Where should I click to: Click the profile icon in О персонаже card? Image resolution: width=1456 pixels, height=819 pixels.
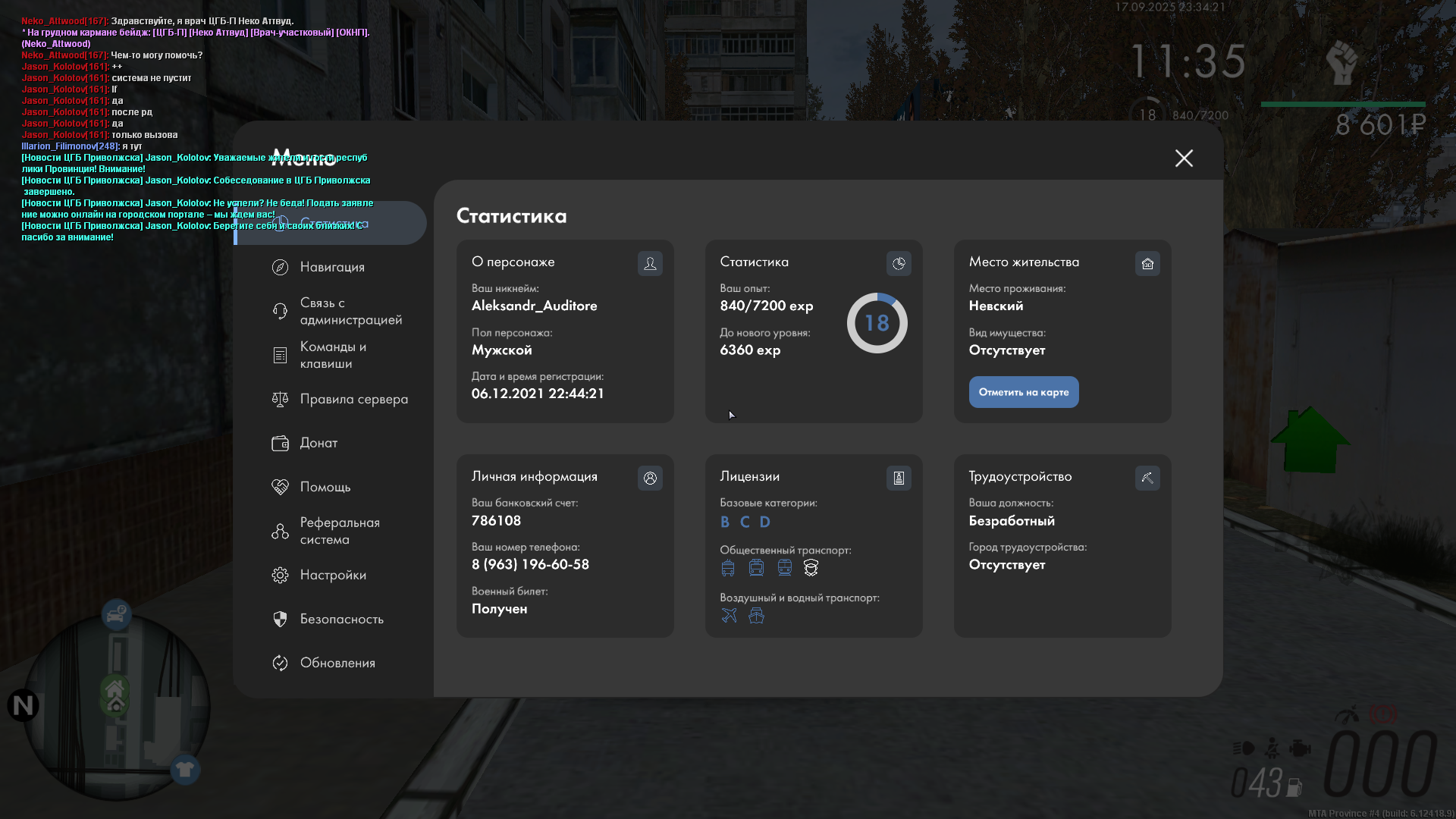[650, 263]
